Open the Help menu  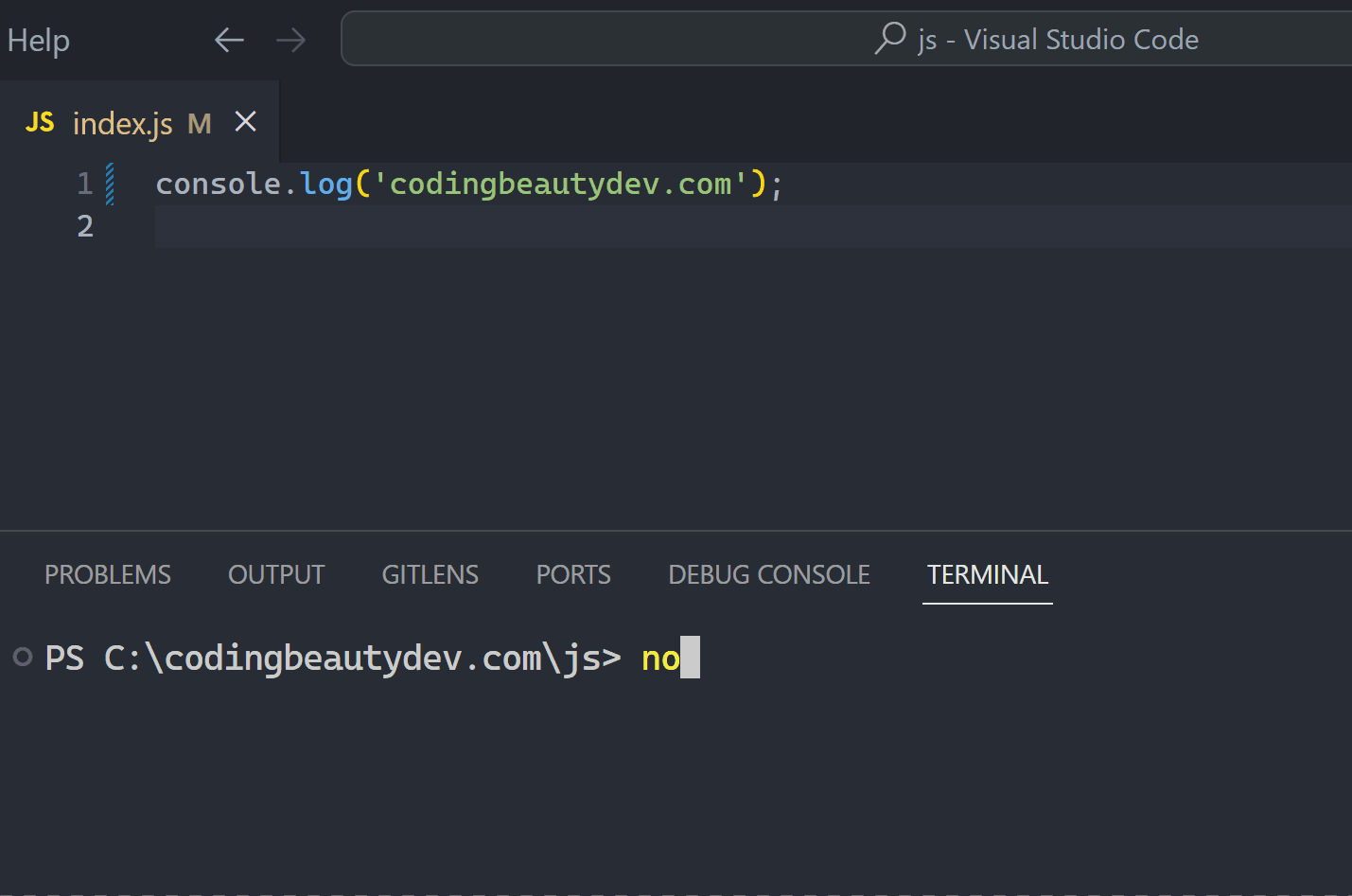pyautogui.click(x=38, y=40)
